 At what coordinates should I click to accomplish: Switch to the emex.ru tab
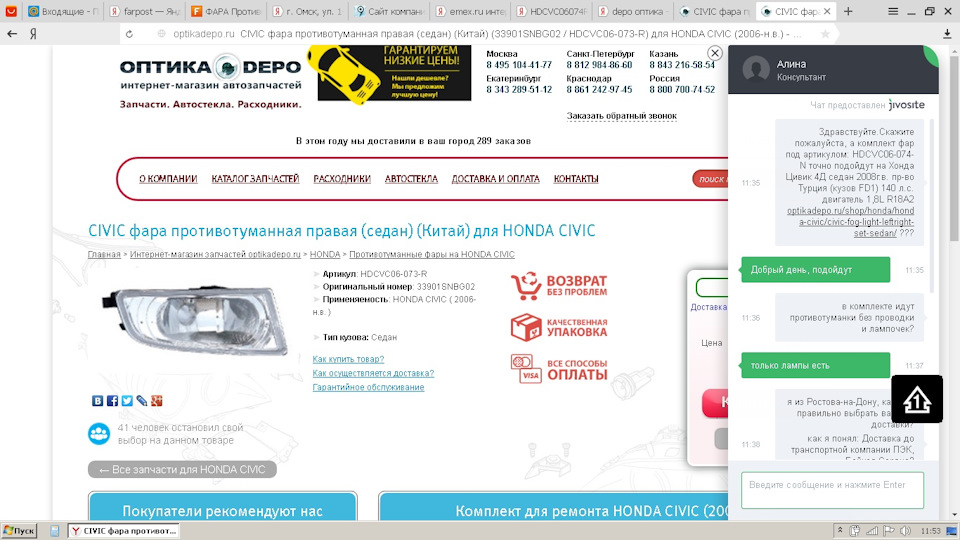tap(470, 11)
